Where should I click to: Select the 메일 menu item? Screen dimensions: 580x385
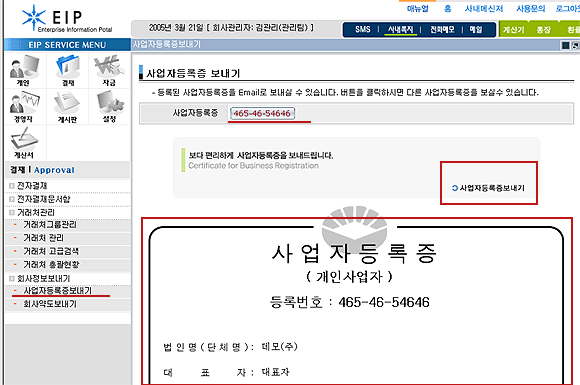coord(476,29)
